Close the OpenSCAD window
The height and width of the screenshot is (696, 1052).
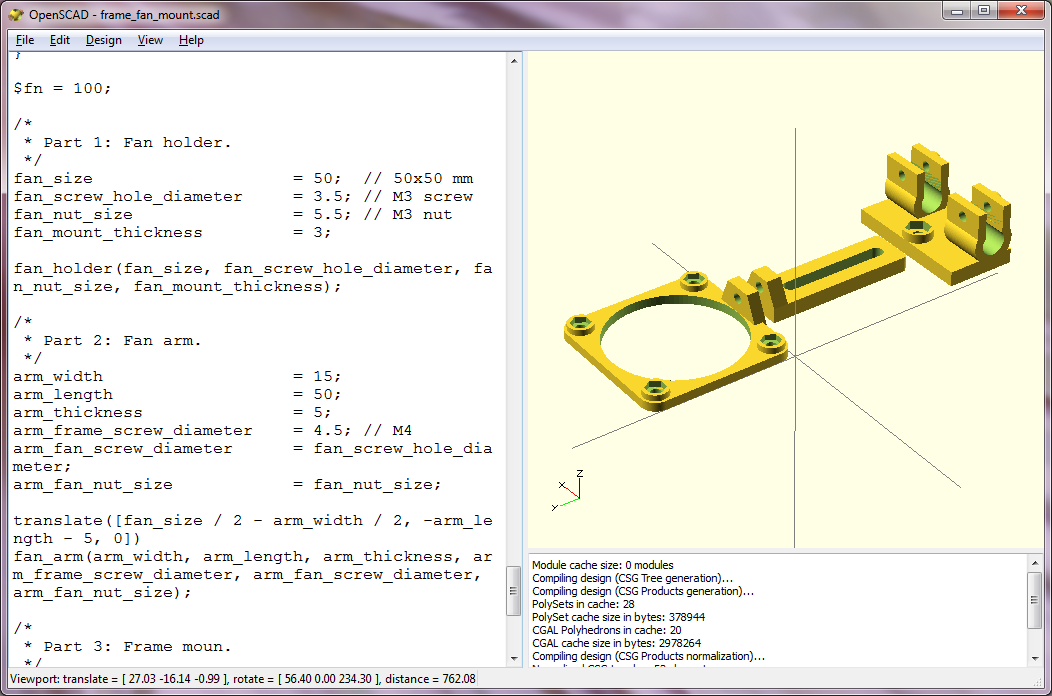click(1022, 11)
